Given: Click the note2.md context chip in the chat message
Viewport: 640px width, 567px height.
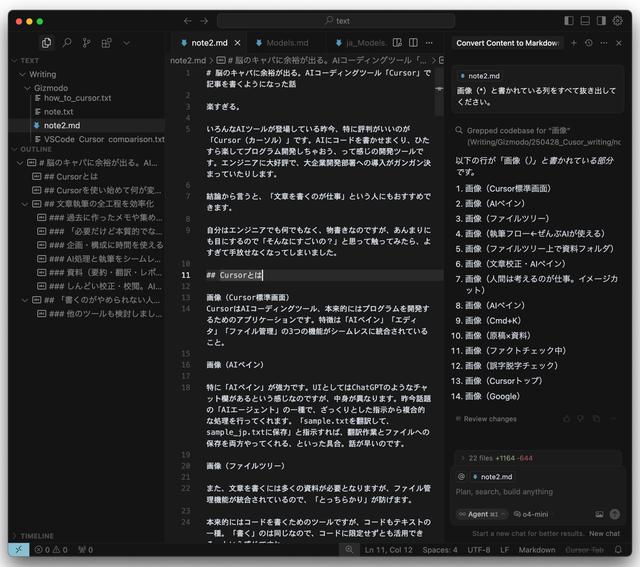Looking at the screenshot, I should point(480,76).
